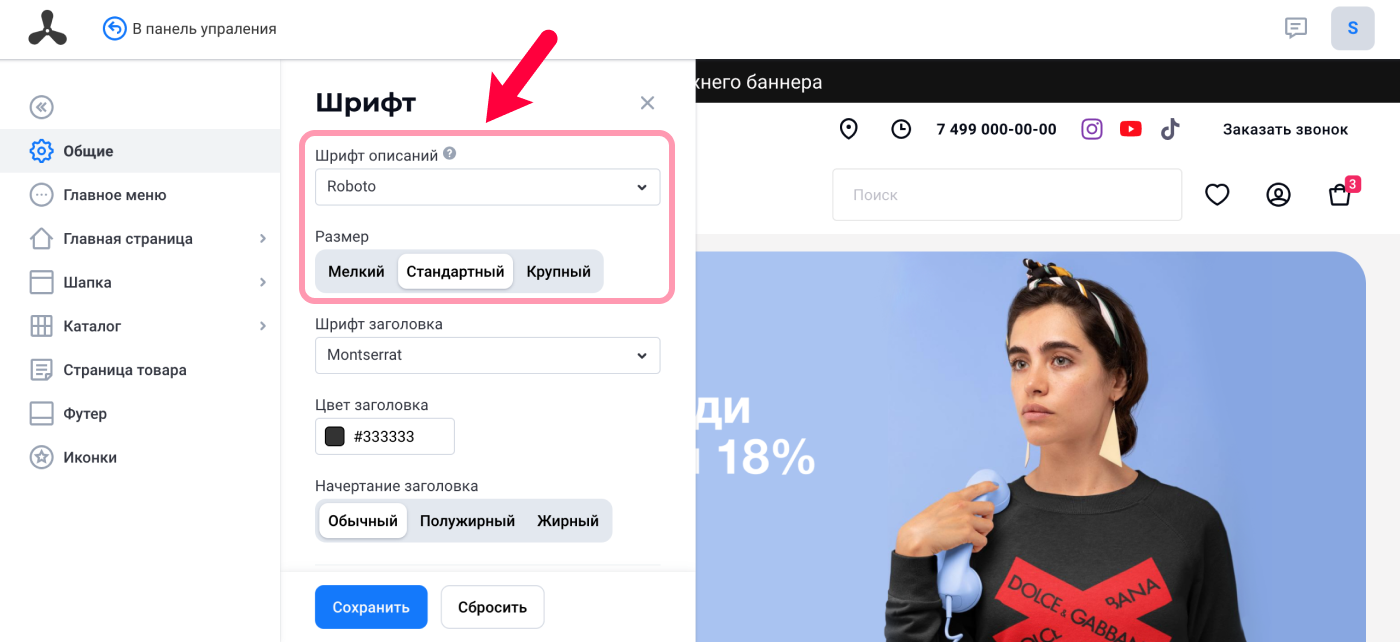The image size is (1400, 642).
Task: Choose Полужирный heading weight
Action: [x=467, y=521]
